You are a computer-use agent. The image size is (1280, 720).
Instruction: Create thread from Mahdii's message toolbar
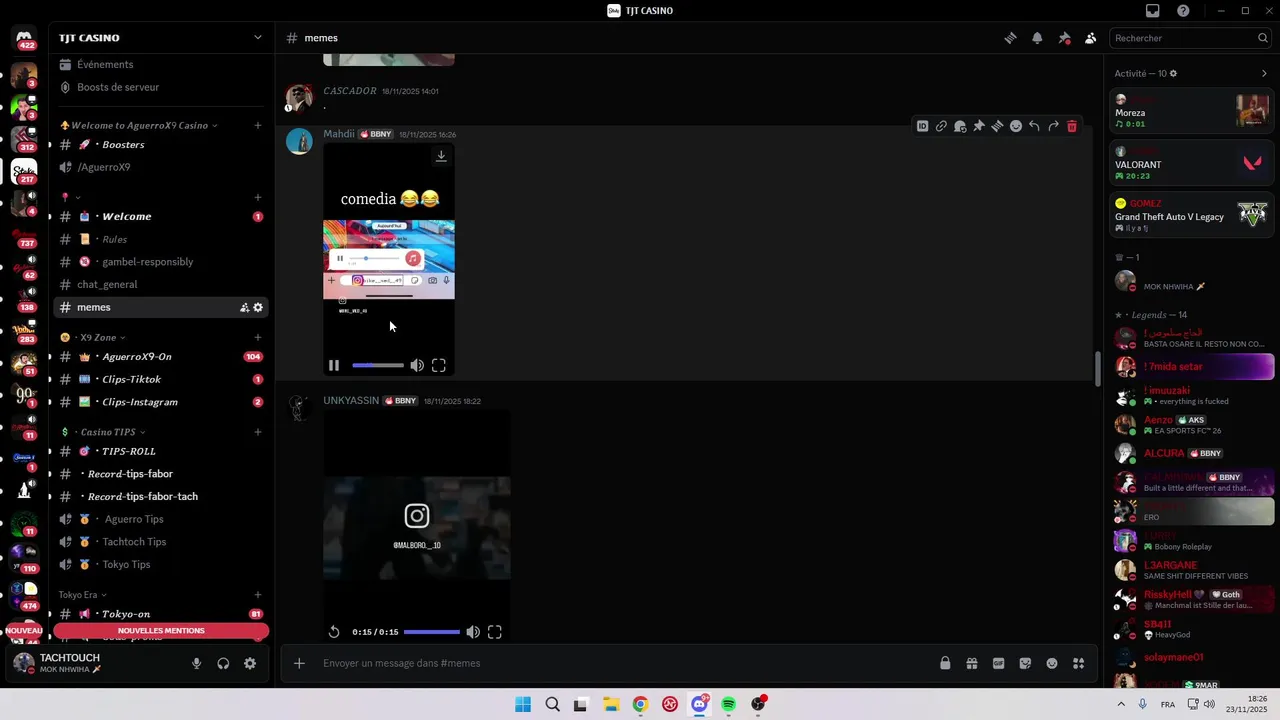click(x=997, y=126)
